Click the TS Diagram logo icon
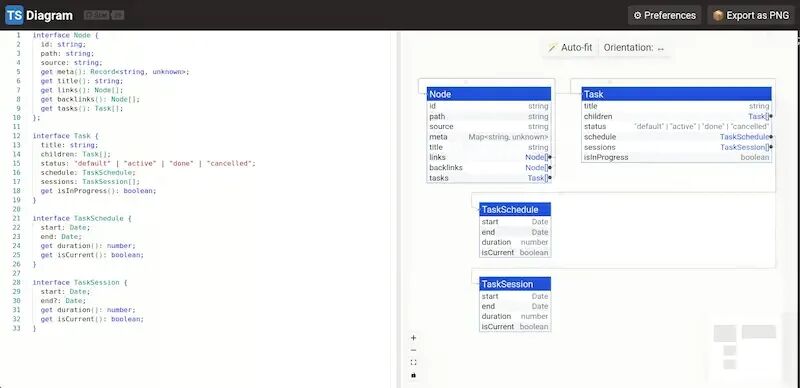 tap(14, 15)
